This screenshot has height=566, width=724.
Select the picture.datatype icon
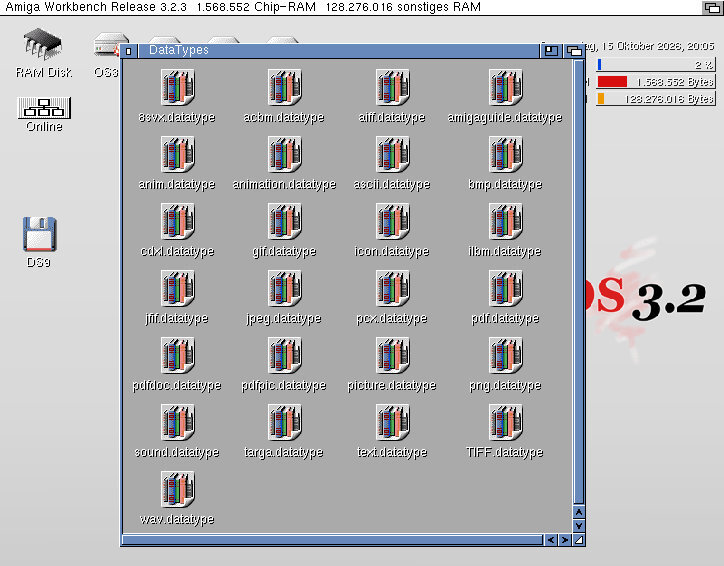[x=392, y=355]
